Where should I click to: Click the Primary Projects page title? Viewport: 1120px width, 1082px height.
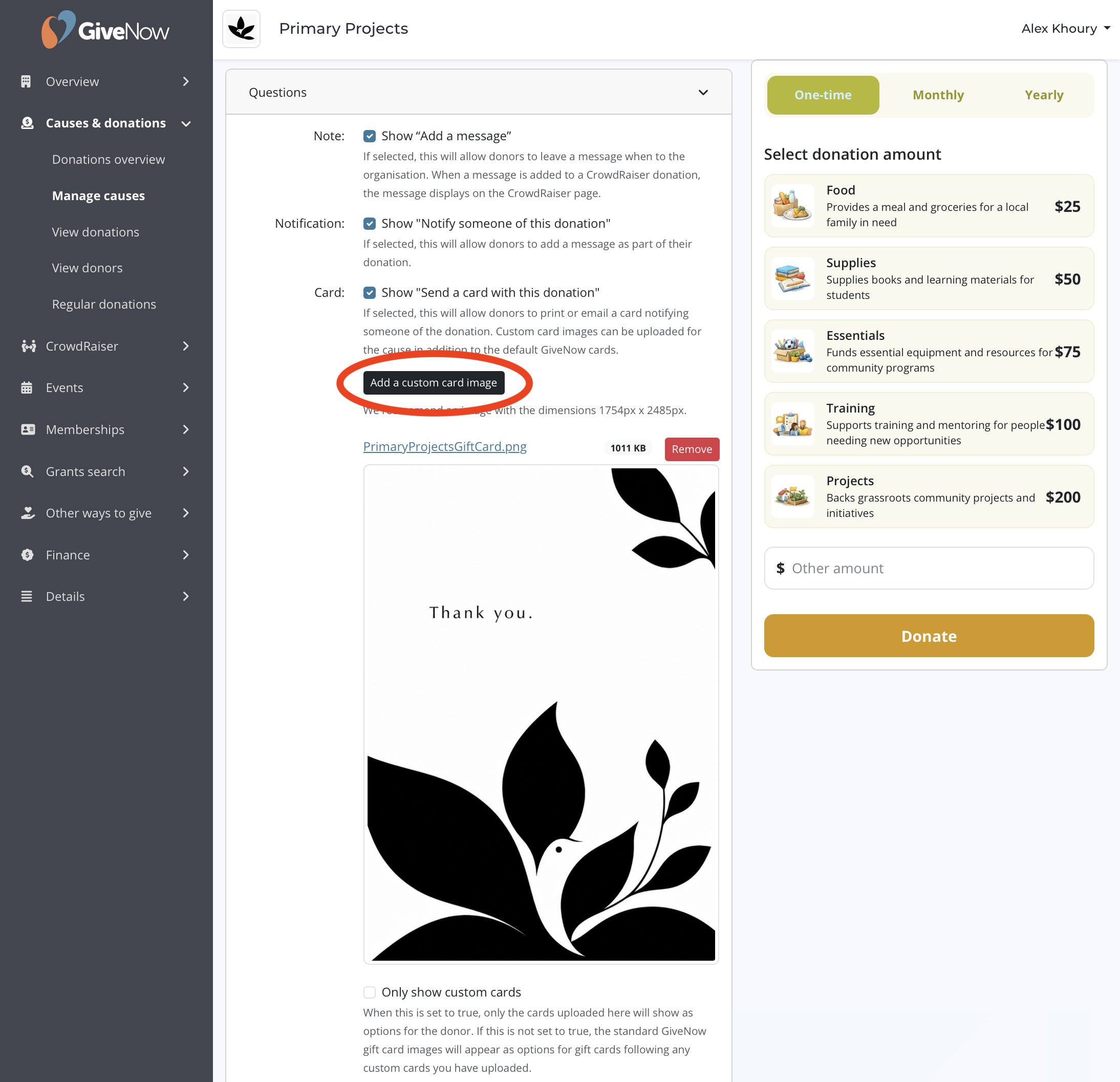[343, 29]
